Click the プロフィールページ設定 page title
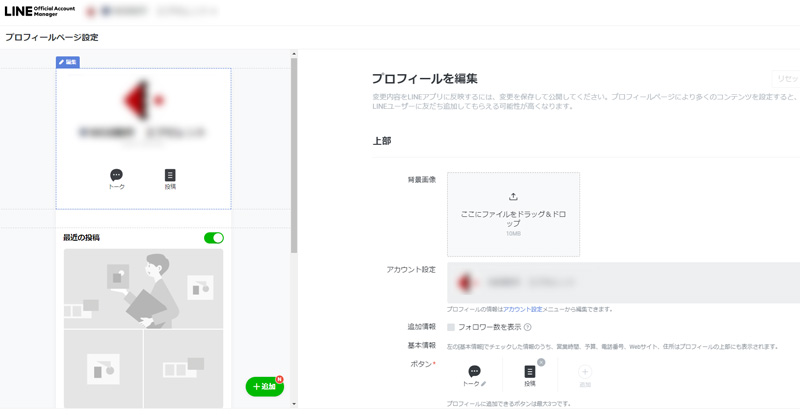Screen dimensions: 800x415 coord(52,37)
